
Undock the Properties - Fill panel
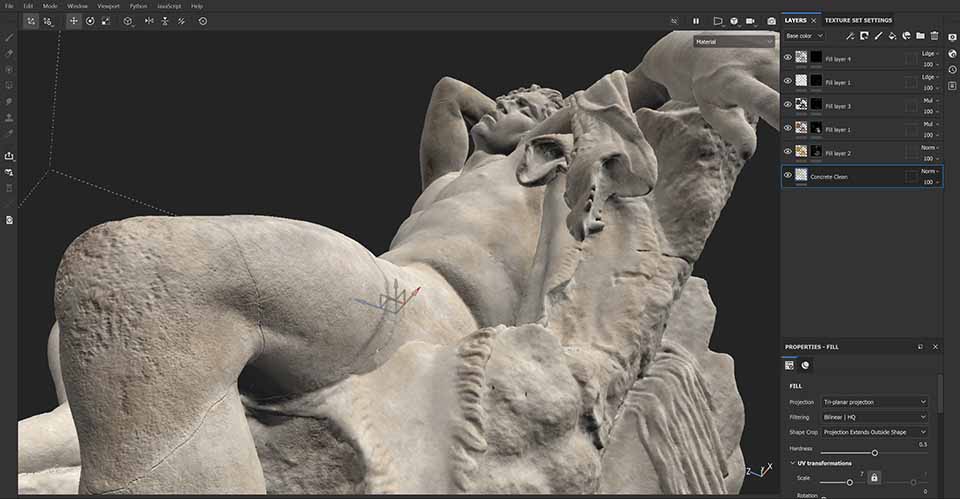click(920, 347)
